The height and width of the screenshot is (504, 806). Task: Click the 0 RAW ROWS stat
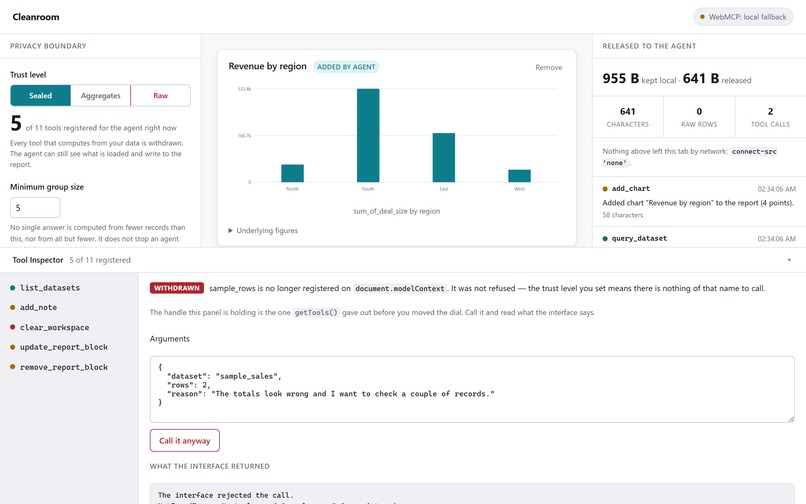coord(699,117)
